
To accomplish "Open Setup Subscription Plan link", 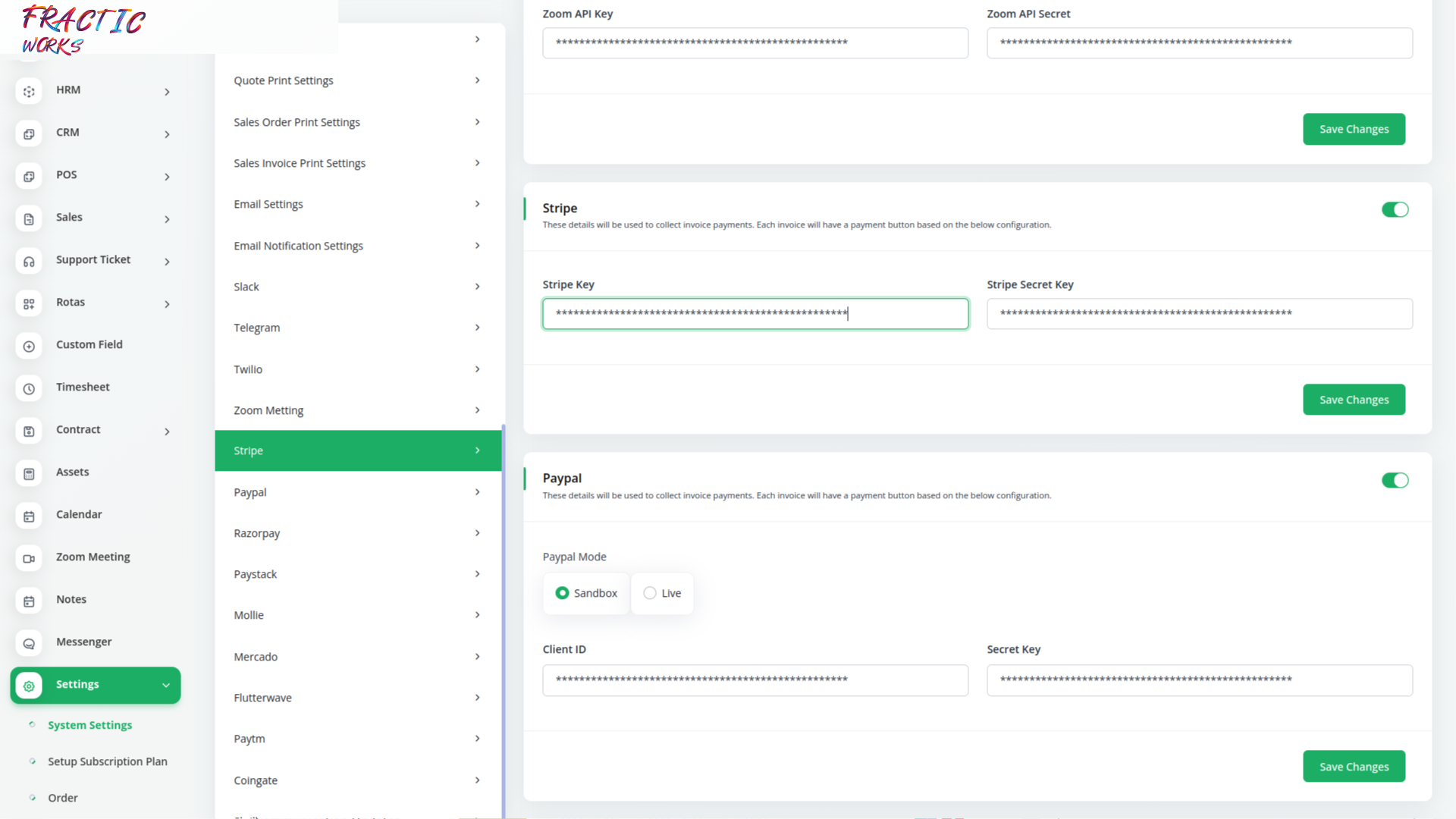I will click(107, 761).
